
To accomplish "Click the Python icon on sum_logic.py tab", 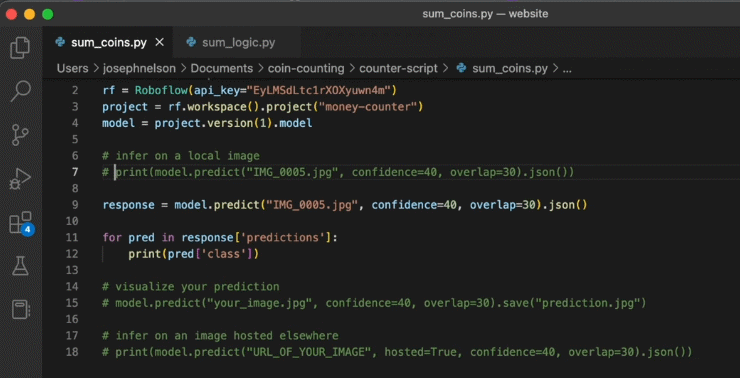I will [191, 42].
